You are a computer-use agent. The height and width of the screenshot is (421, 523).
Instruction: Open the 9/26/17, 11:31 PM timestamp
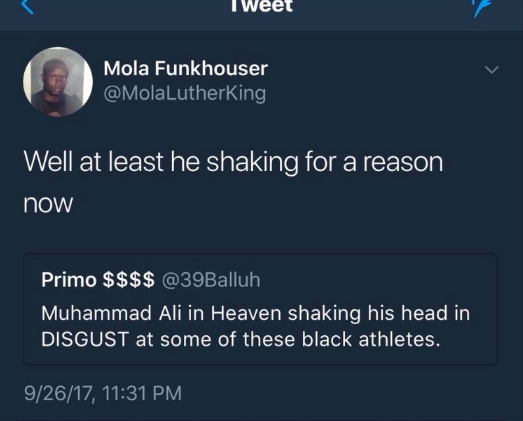[103, 393]
